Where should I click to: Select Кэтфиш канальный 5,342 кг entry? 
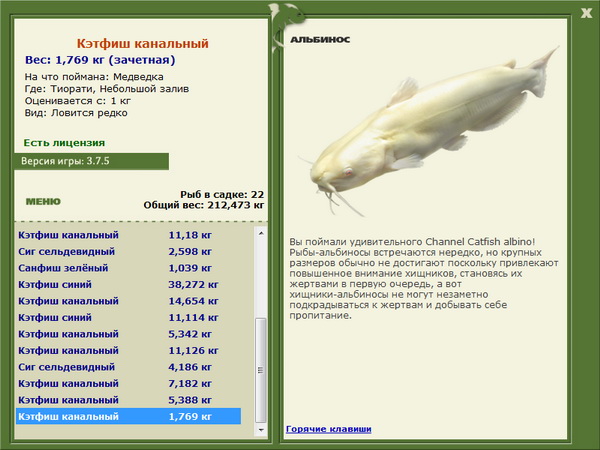click(129, 334)
